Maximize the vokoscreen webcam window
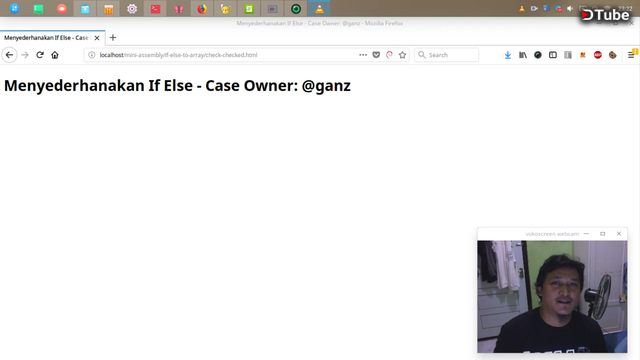This screenshot has width=640, height=360. [x=602, y=233]
